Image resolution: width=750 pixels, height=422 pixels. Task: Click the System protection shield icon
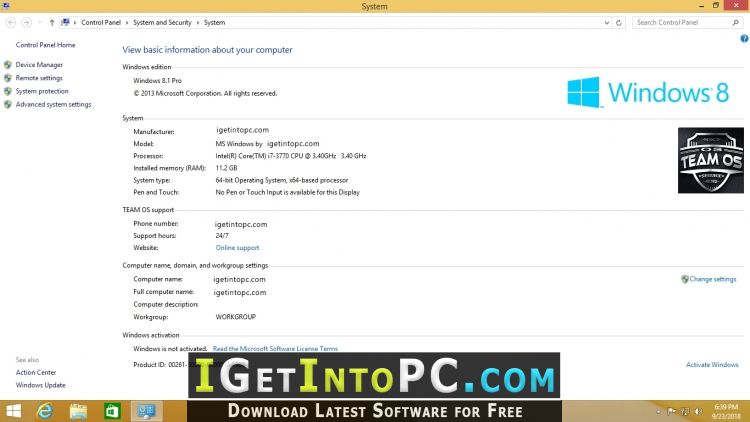8,91
